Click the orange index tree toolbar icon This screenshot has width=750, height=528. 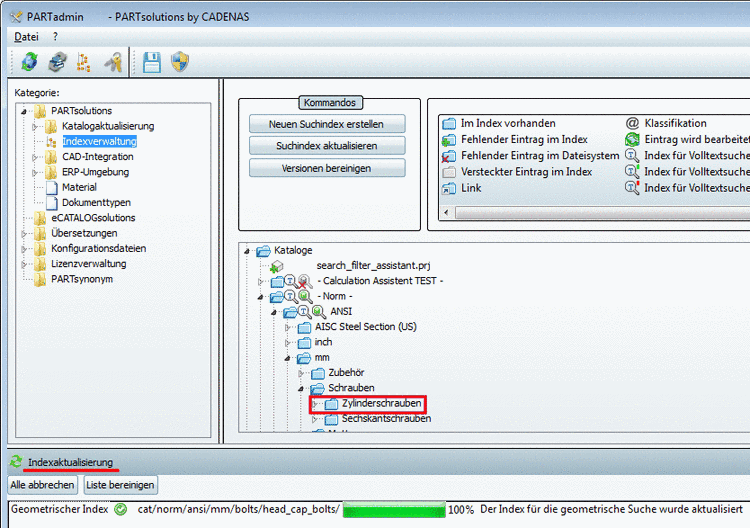click(x=84, y=63)
